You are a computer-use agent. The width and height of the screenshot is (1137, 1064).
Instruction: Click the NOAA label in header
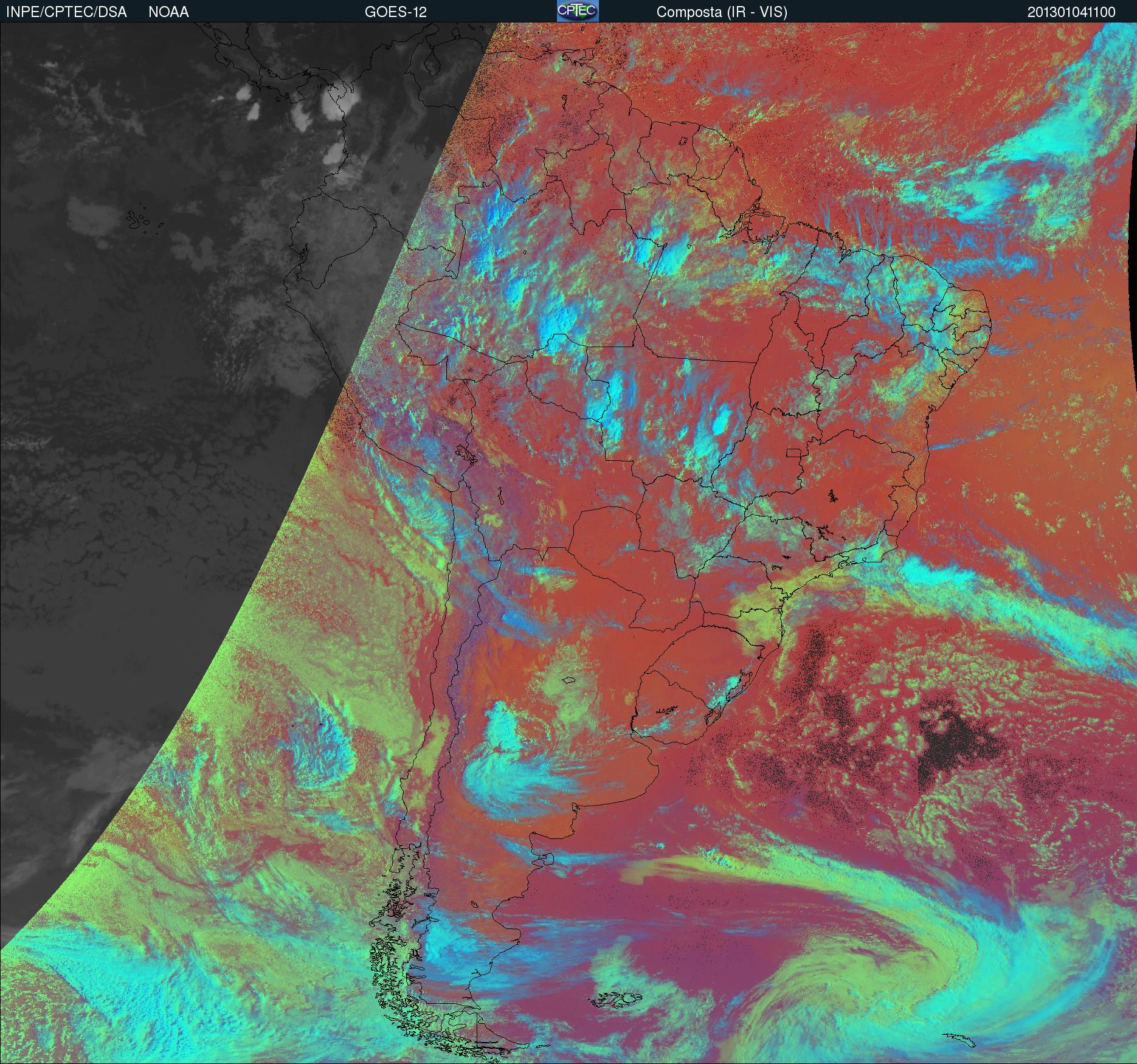click(x=168, y=12)
